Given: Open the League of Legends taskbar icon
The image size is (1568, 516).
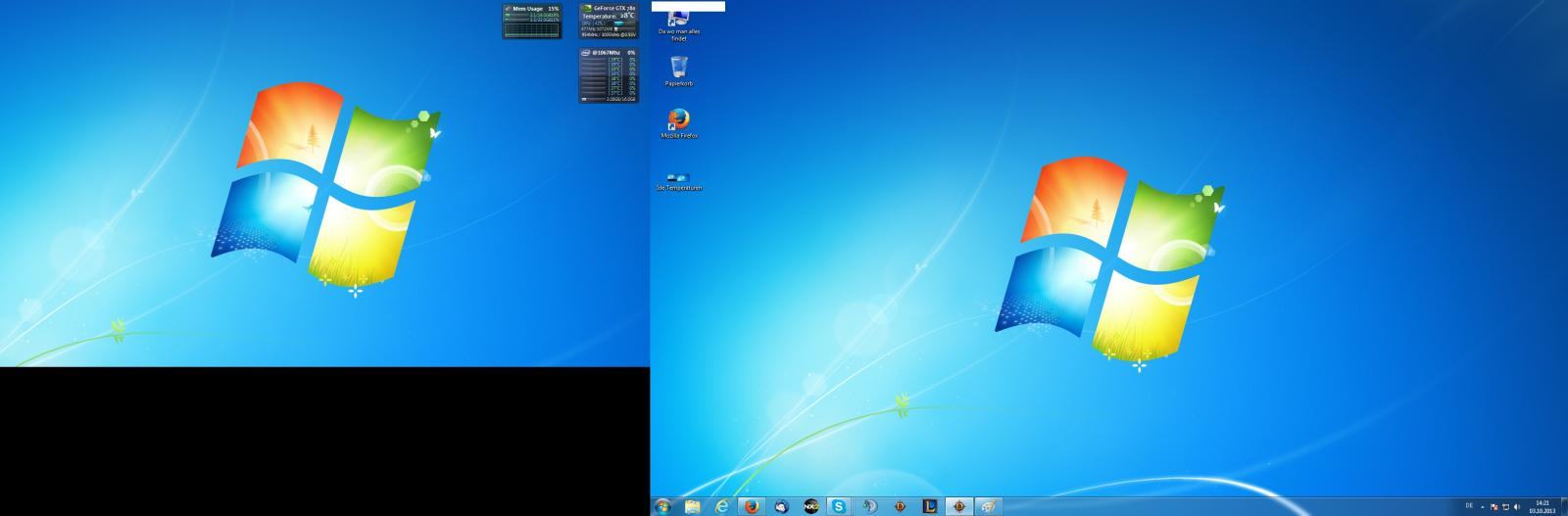Looking at the screenshot, I should point(929,506).
